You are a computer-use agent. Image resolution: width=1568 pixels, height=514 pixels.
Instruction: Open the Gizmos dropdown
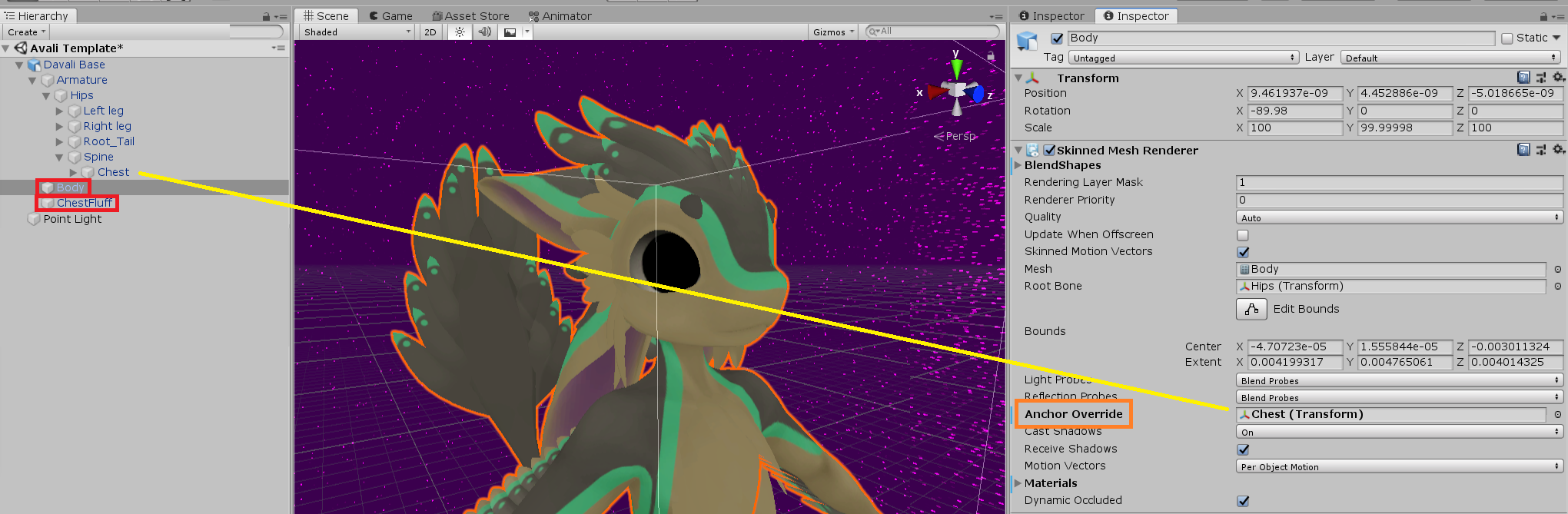coord(833,32)
